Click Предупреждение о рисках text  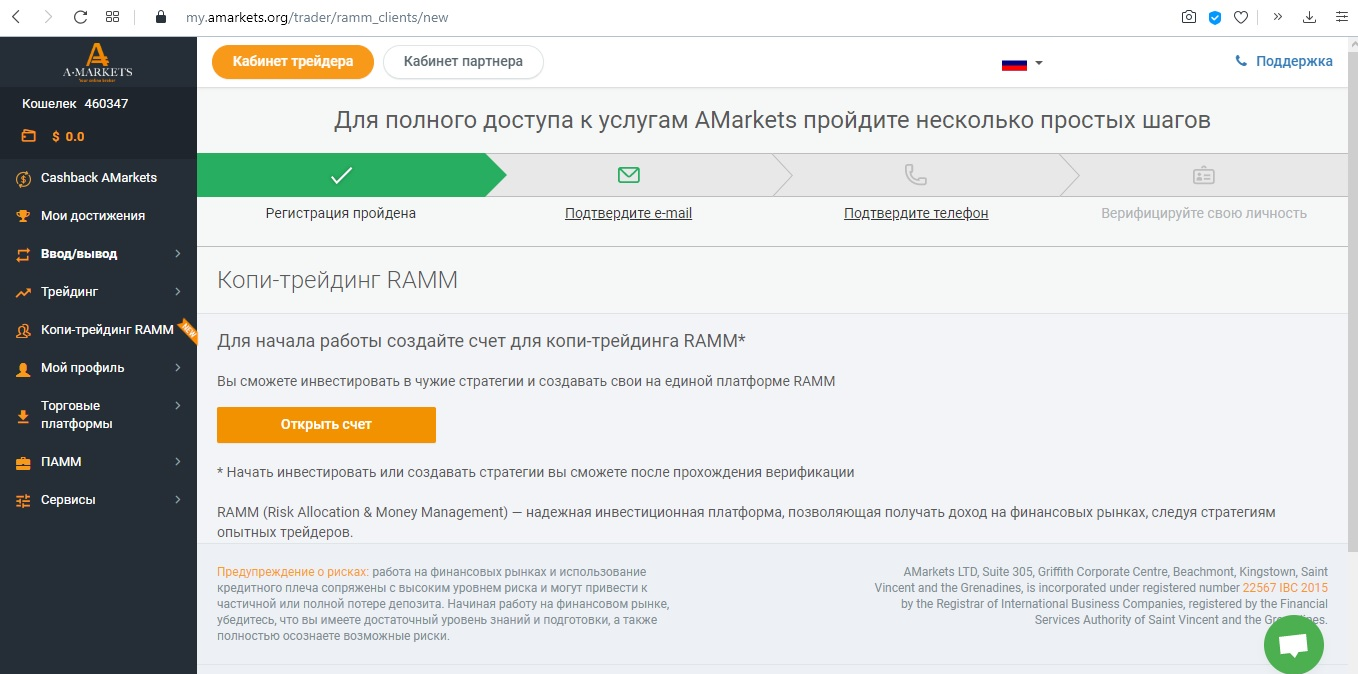[293, 572]
